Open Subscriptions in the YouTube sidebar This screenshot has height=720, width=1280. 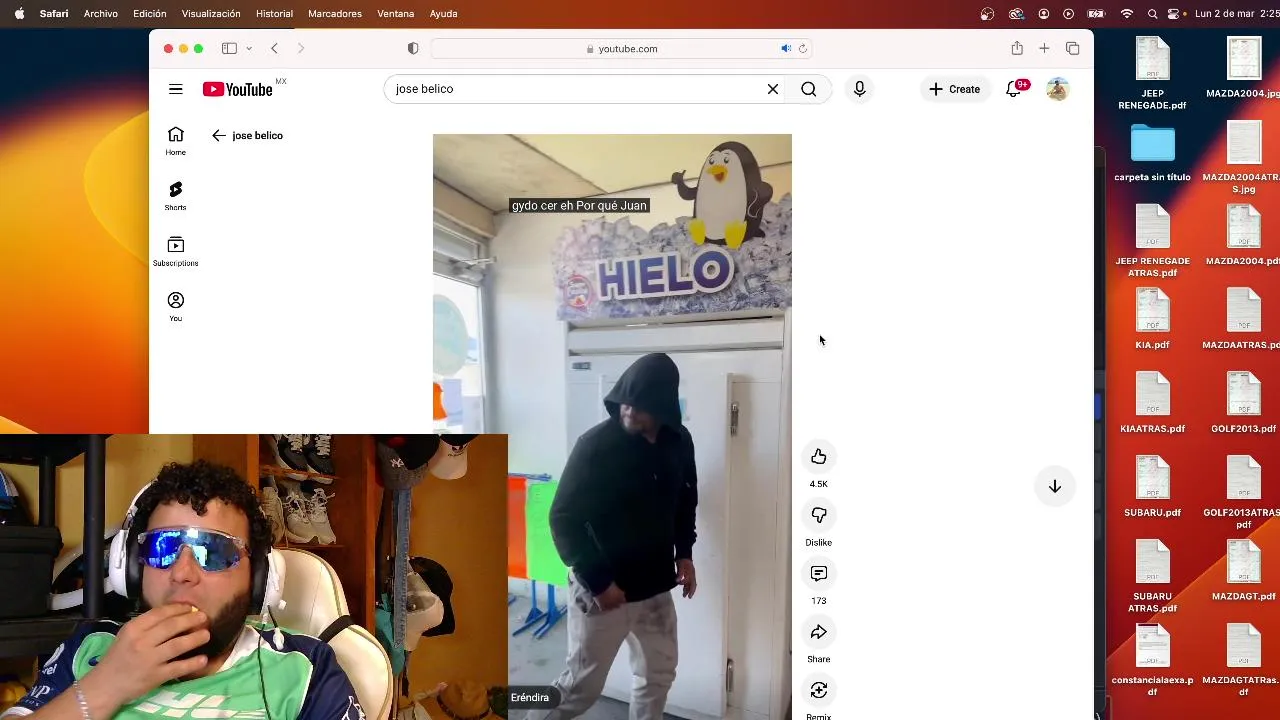click(176, 252)
